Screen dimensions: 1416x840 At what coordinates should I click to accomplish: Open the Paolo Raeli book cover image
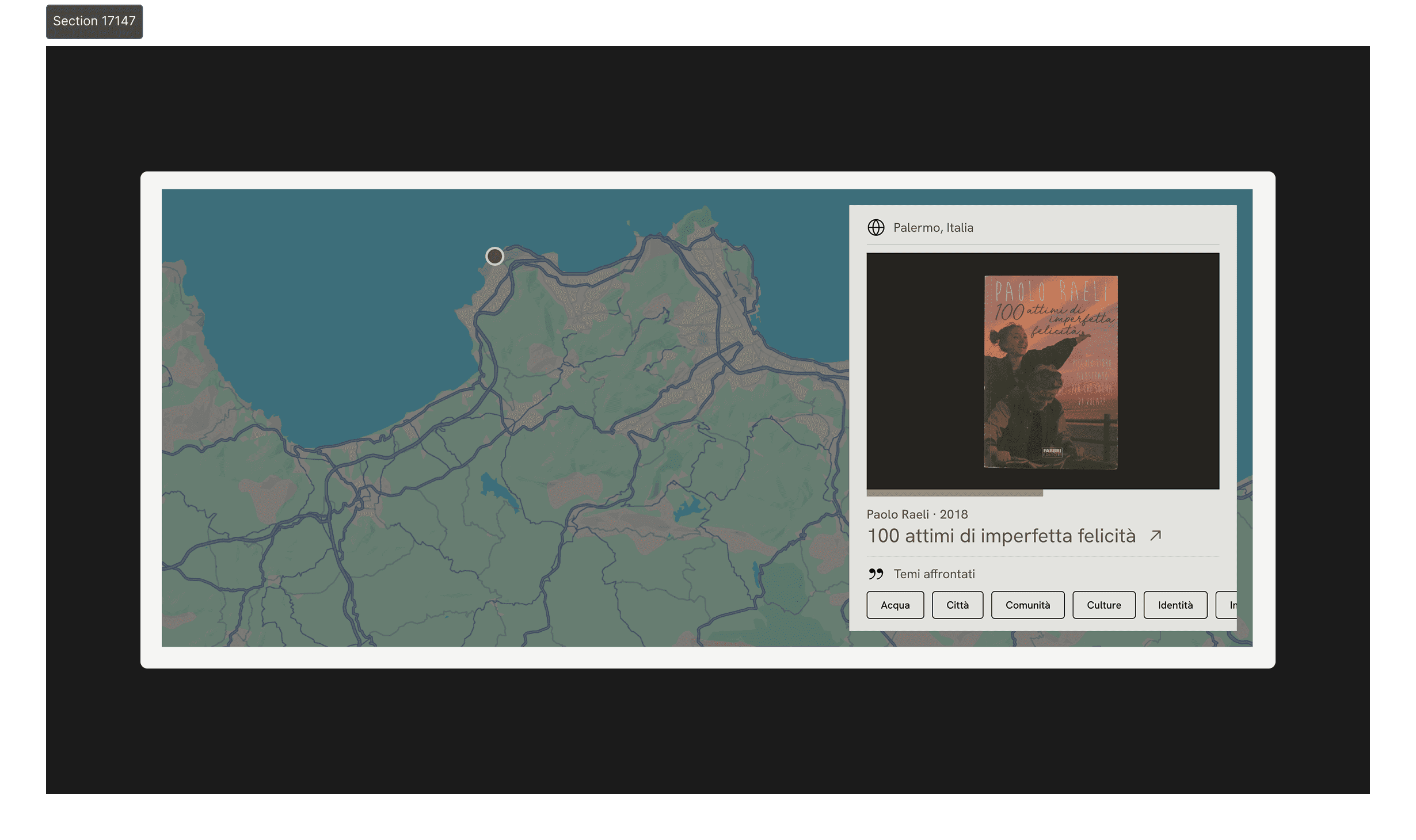tap(1050, 372)
